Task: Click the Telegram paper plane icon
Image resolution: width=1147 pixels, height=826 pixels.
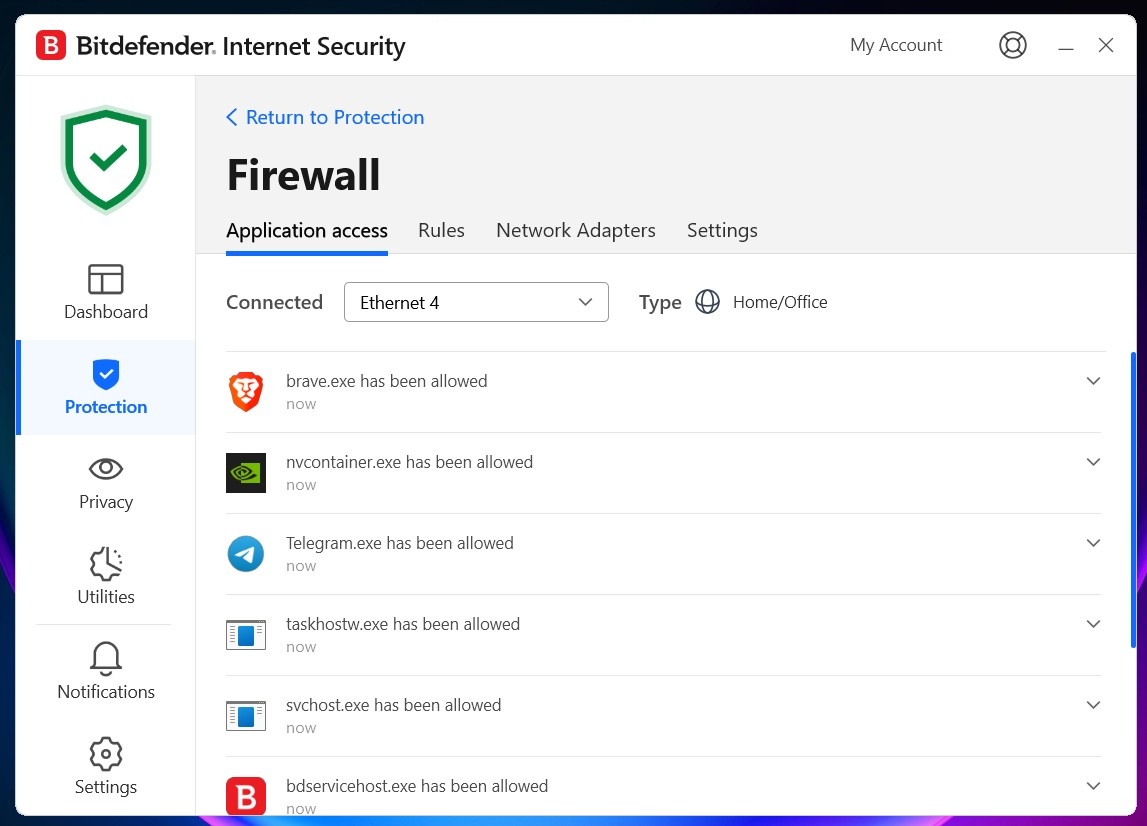Action: (x=246, y=554)
